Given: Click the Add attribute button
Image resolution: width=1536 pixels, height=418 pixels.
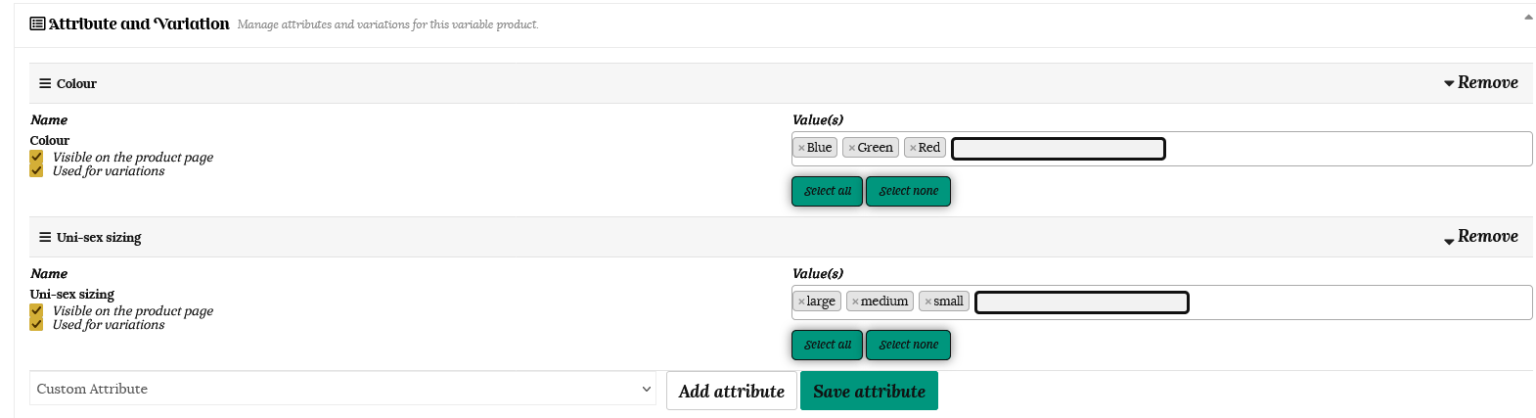Looking at the screenshot, I should tap(731, 391).
